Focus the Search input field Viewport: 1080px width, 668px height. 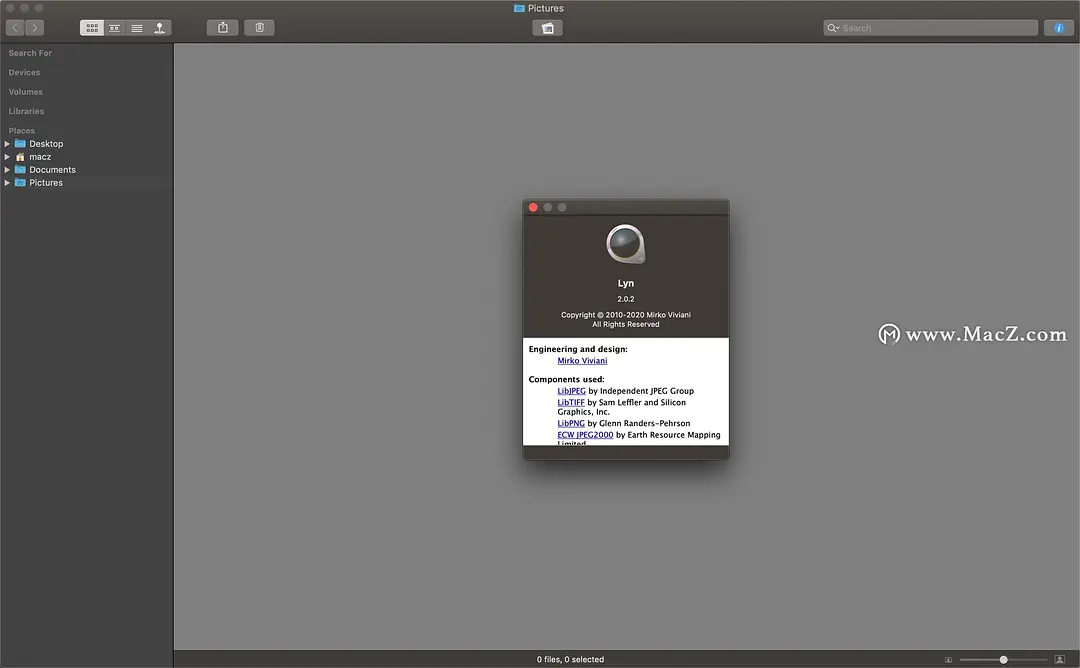(931, 28)
